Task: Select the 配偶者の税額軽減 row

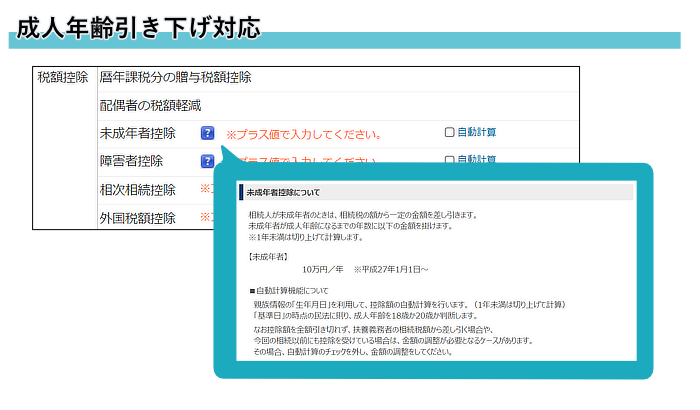Action: (x=150, y=105)
